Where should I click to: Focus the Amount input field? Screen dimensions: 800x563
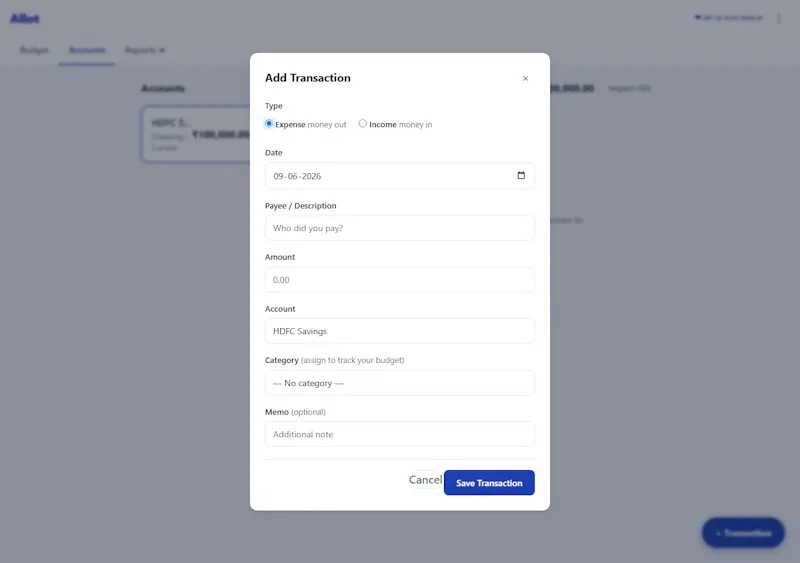point(399,280)
